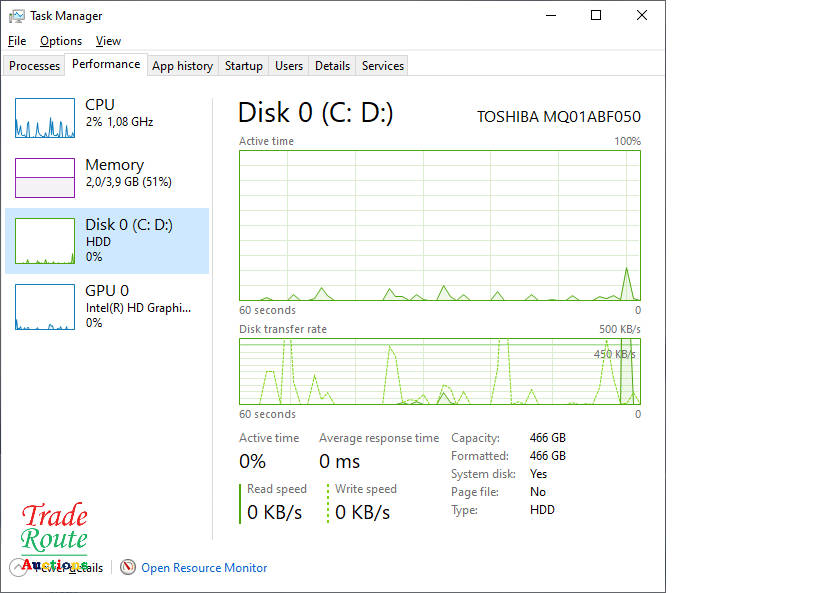Screen dimensions: 819x593
Task: Open the Users tab
Action: click(x=289, y=66)
